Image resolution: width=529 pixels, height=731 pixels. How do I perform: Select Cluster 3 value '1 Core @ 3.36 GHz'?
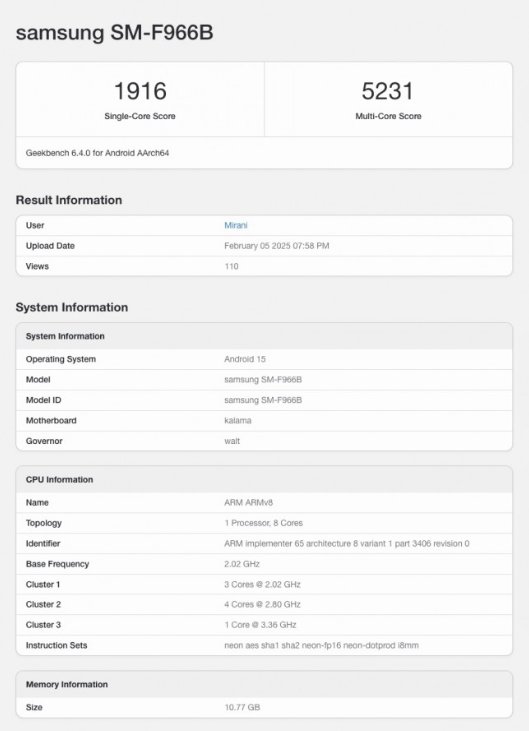(x=260, y=625)
